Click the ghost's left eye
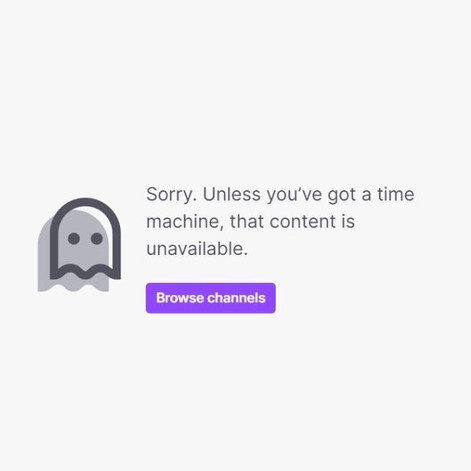 tap(74, 238)
